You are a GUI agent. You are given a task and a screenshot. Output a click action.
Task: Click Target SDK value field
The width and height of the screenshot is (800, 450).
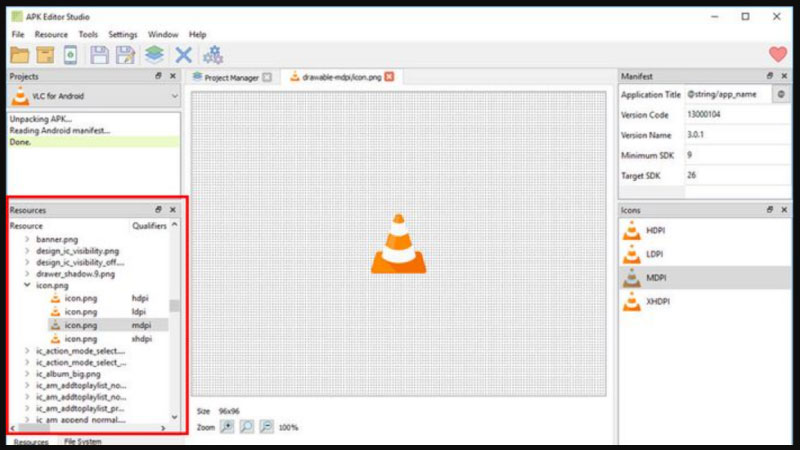click(x=737, y=175)
